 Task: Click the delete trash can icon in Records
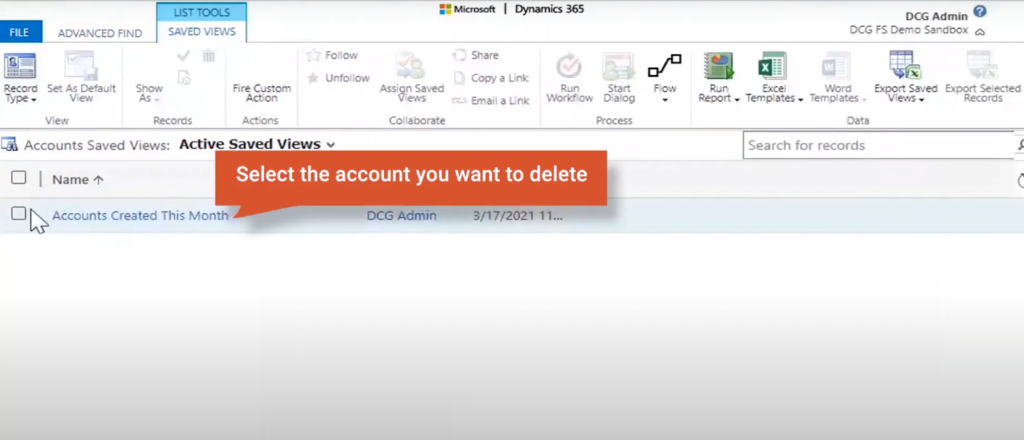[x=208, y=56]
